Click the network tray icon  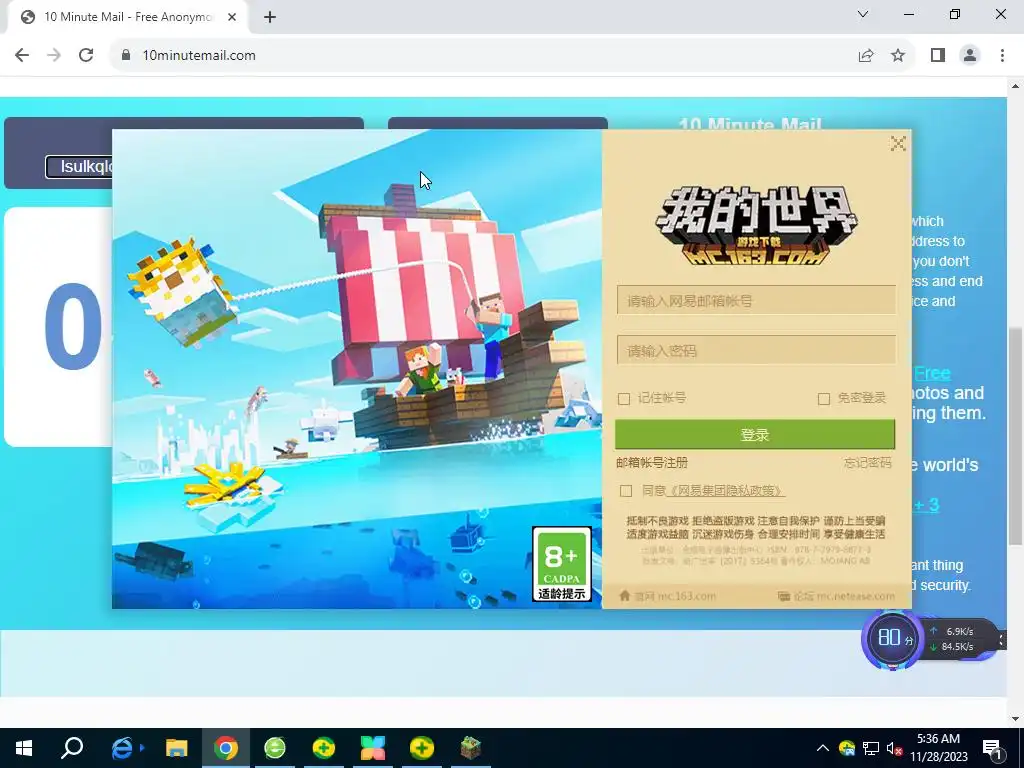[x=871, y=748]
